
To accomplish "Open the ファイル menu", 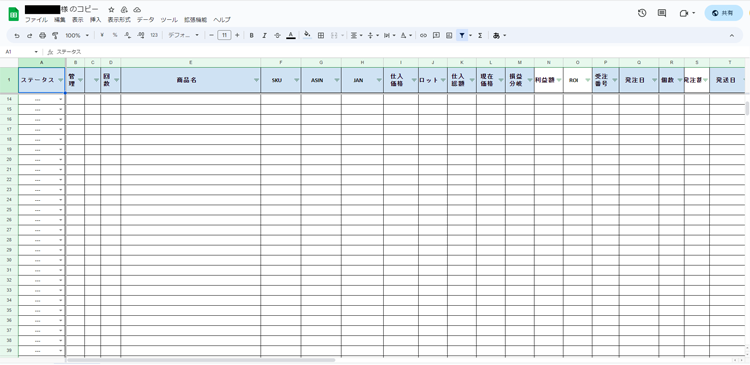I will point(36,20).
